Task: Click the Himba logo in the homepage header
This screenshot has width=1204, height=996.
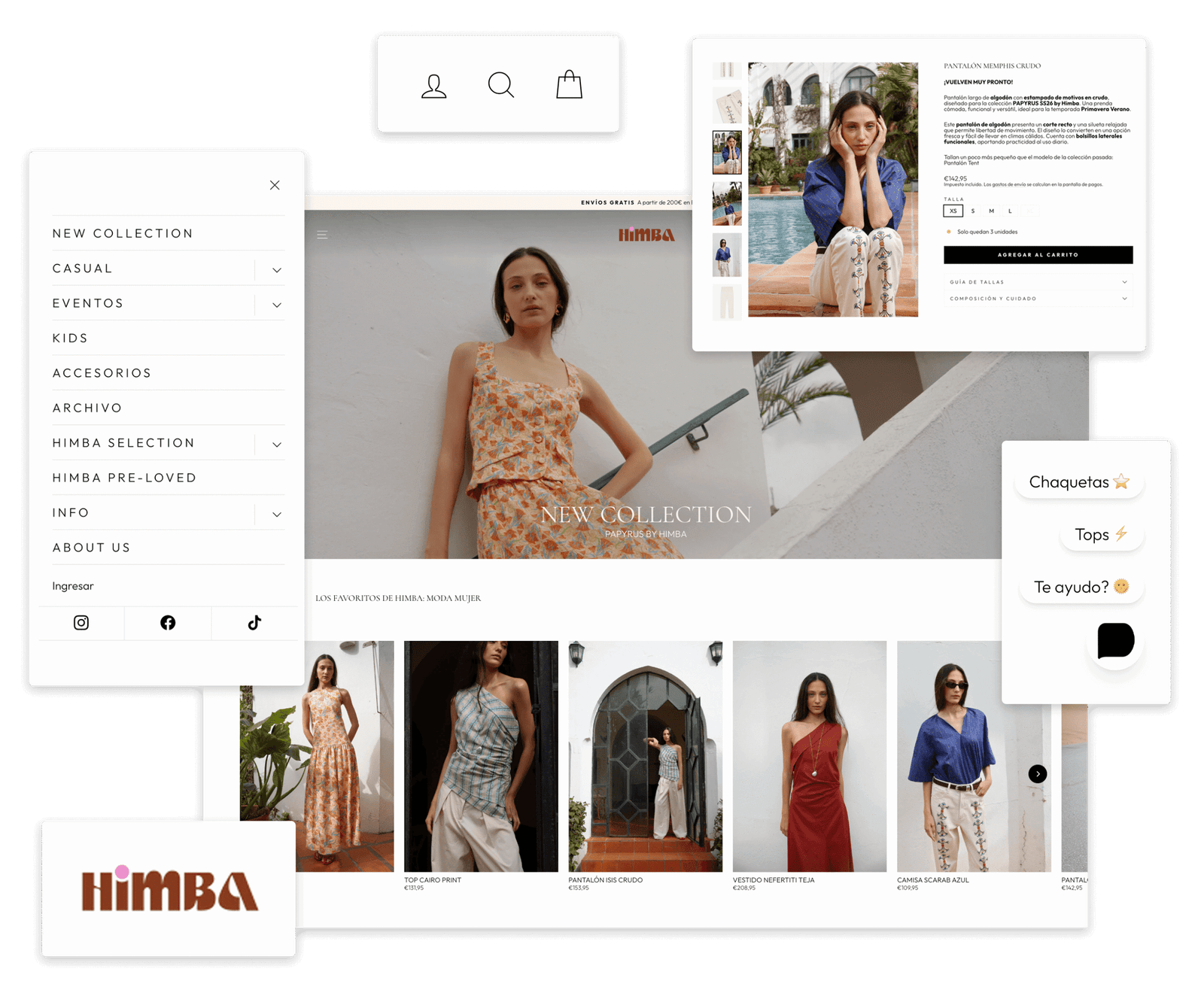Action: point(646,235)
